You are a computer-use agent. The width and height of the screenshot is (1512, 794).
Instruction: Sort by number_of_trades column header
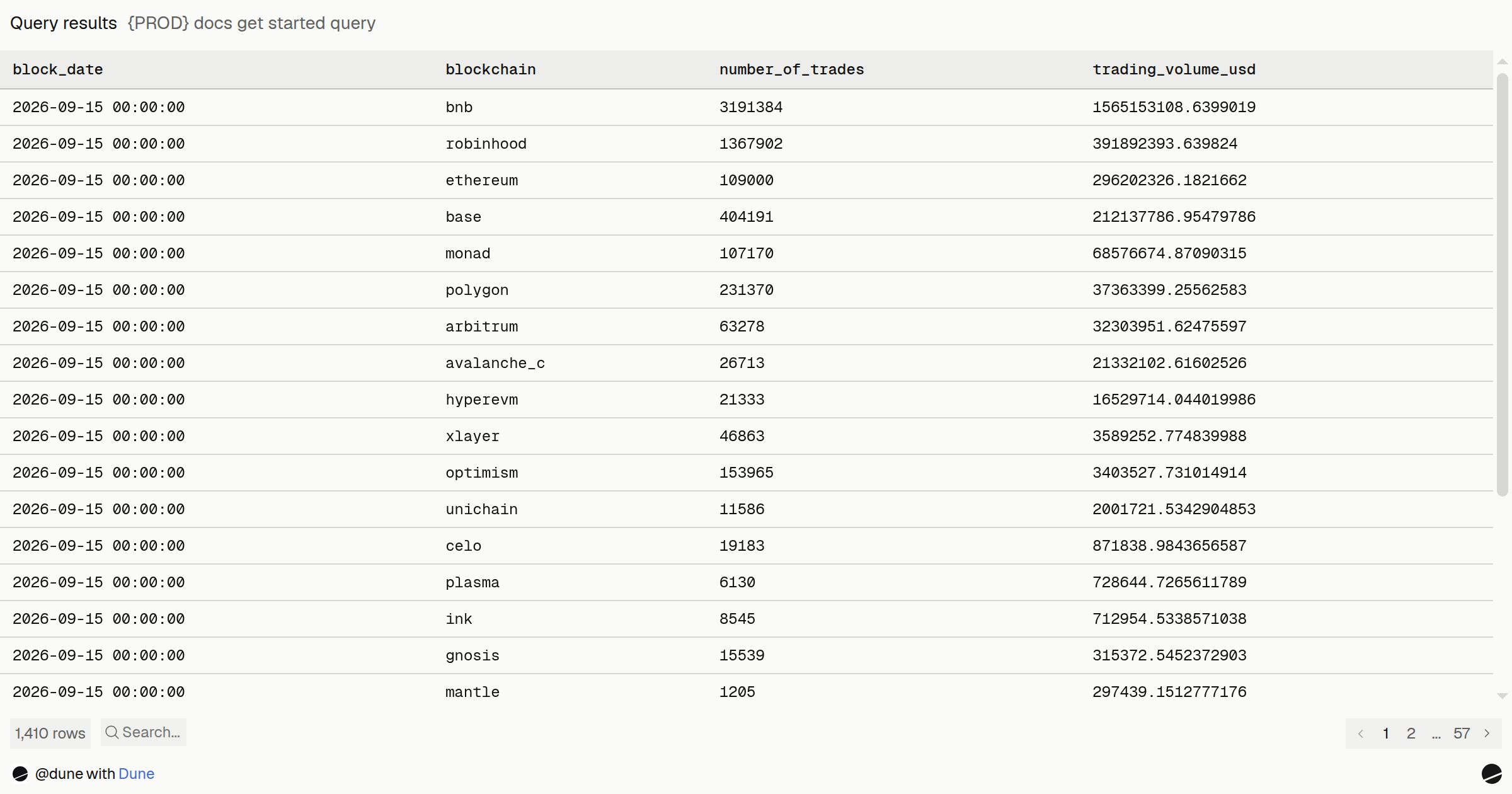pyautogui.click(x=792, y=69)
